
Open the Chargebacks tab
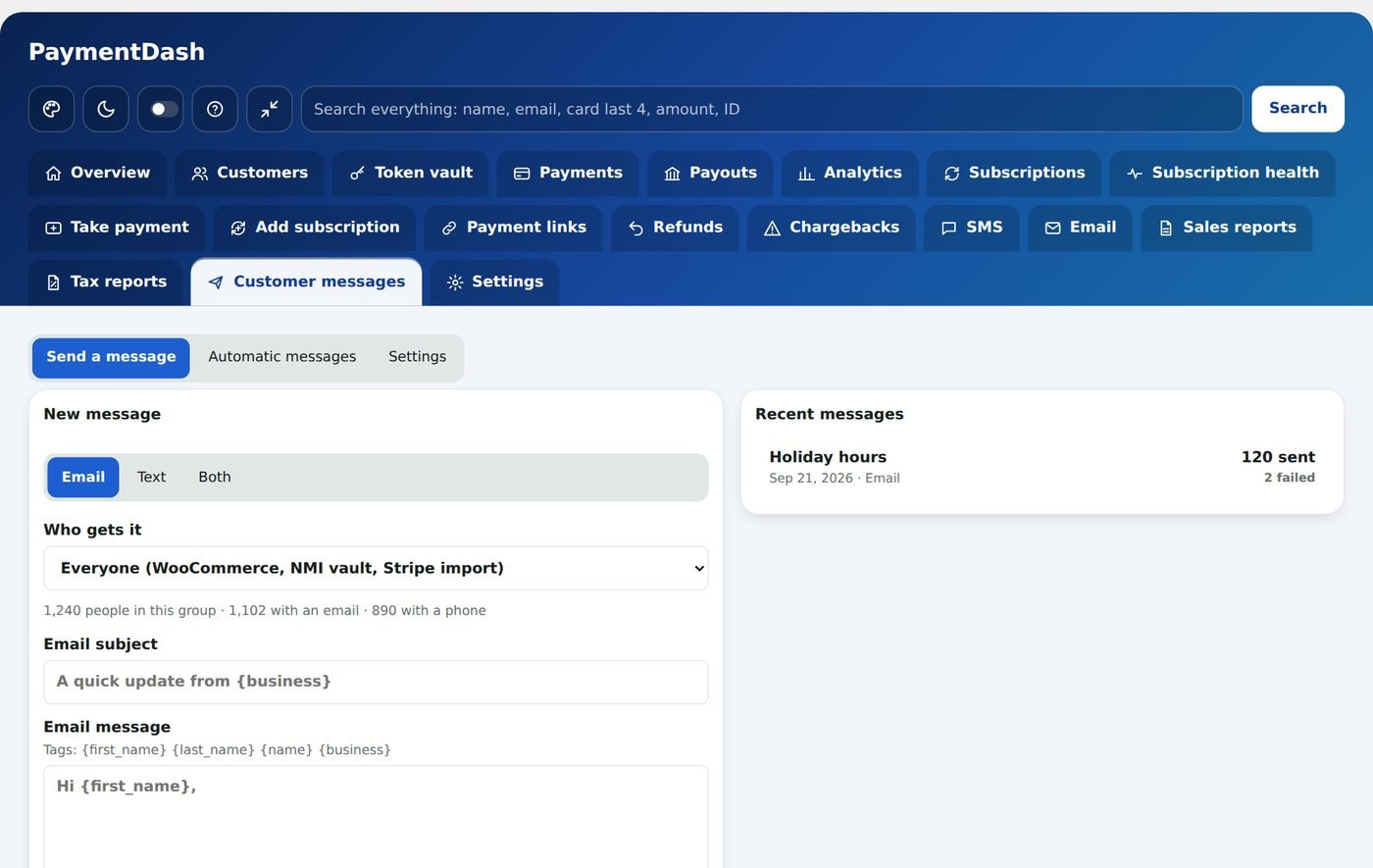click(832, 228)
